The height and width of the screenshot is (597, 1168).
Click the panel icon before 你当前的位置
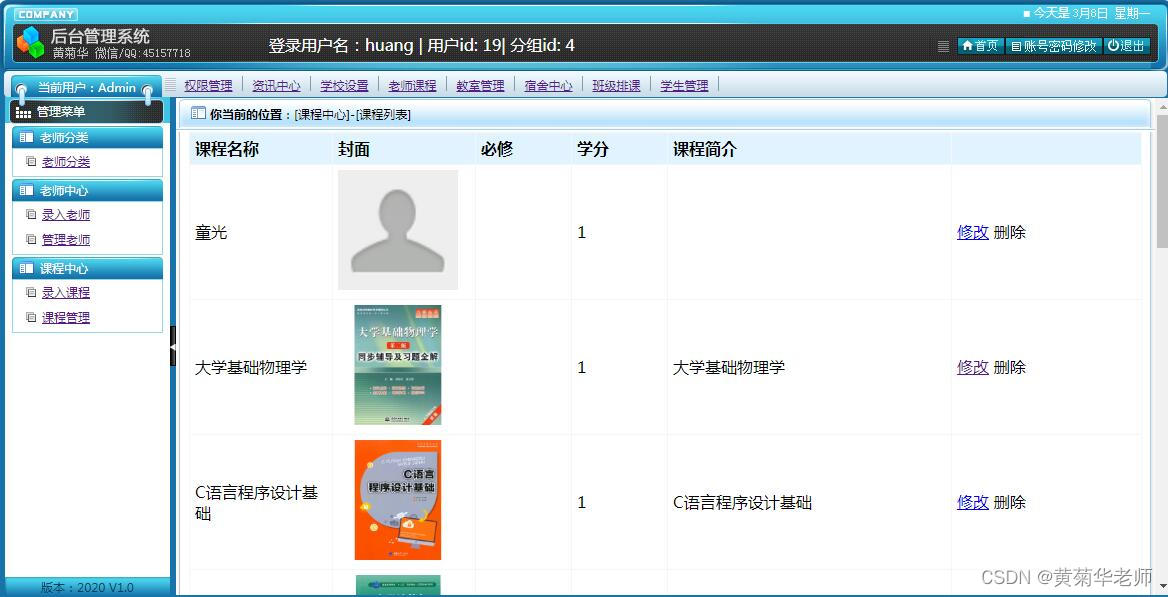(x=198, y=114)
